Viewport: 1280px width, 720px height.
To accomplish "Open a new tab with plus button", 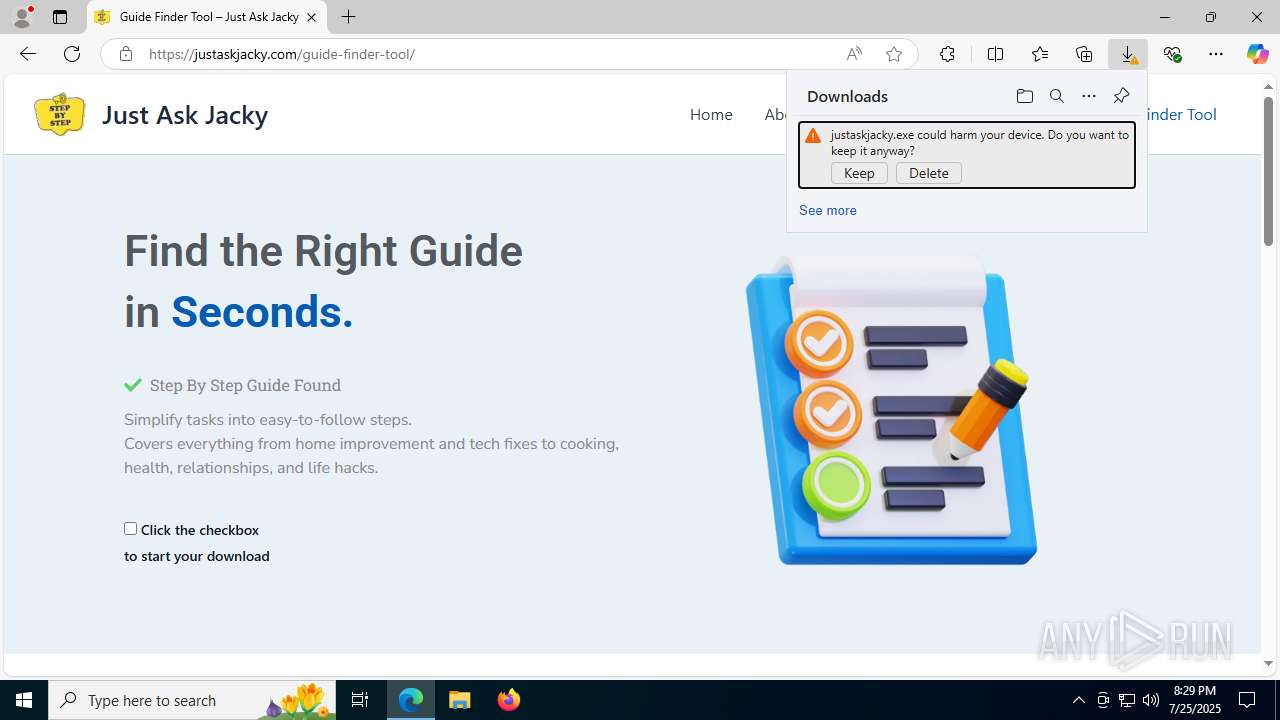I will point(348,17).
